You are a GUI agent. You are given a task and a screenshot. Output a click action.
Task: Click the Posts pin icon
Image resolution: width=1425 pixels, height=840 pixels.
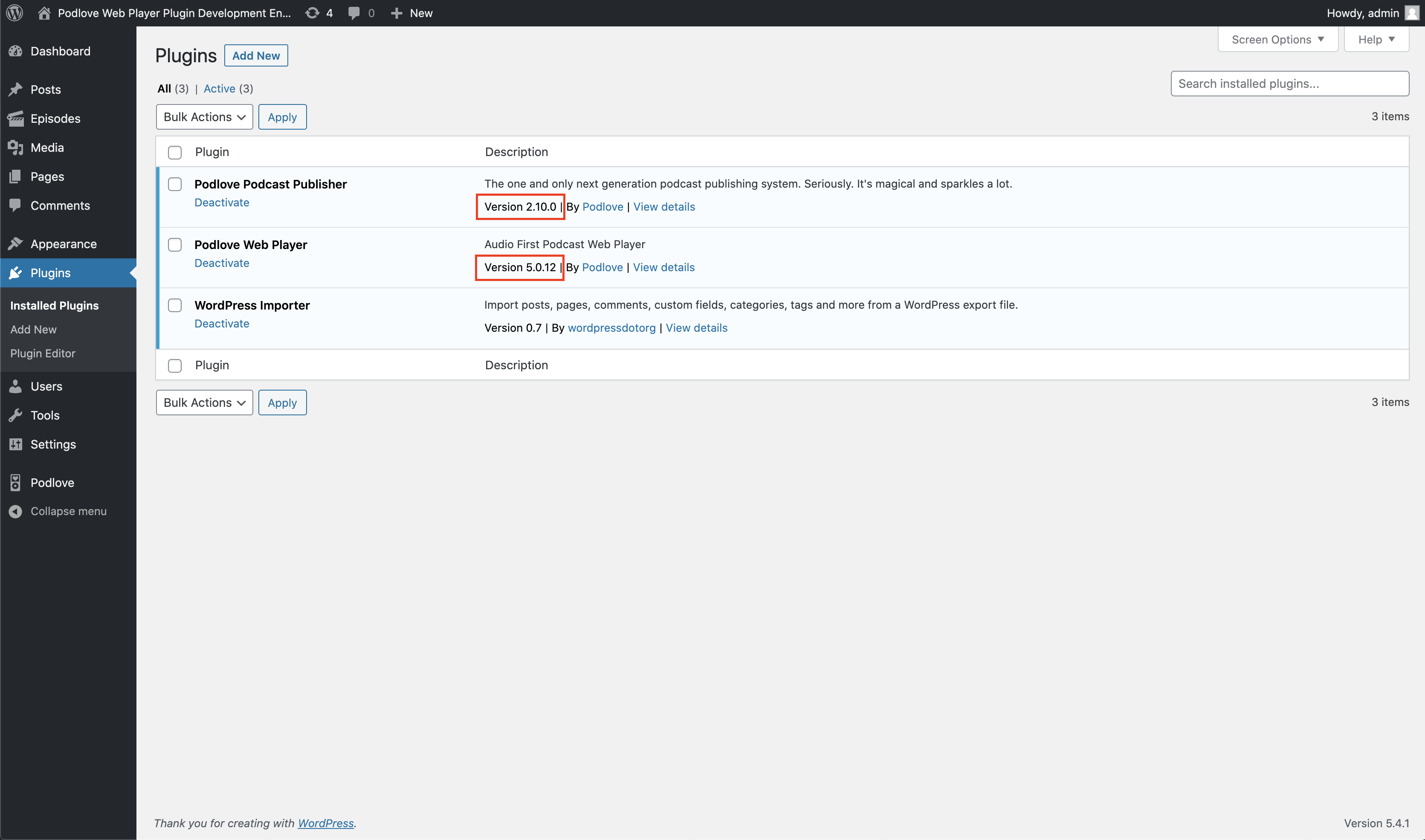pos(15,90)
